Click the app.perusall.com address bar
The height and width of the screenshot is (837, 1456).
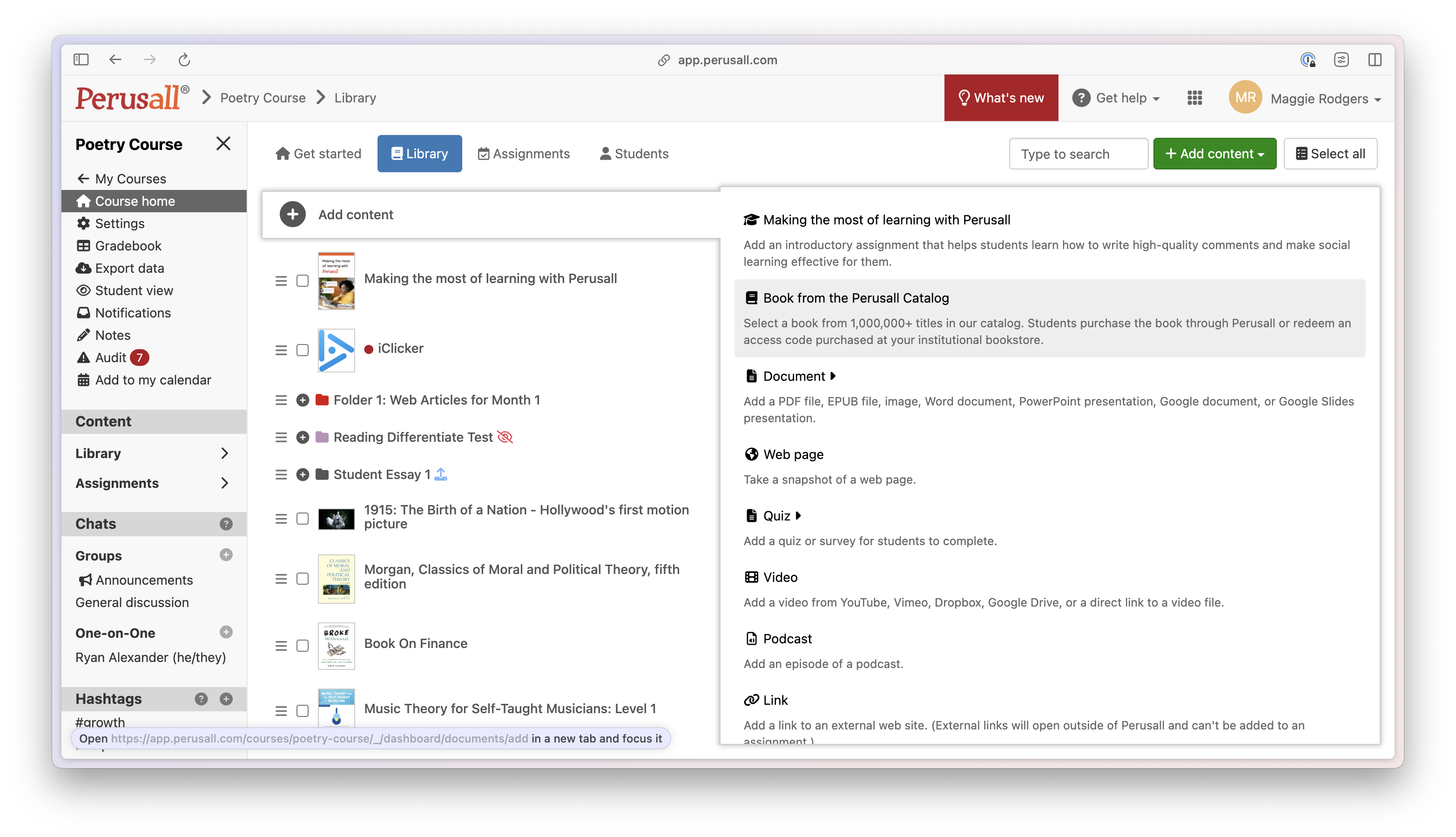(727, 60)
